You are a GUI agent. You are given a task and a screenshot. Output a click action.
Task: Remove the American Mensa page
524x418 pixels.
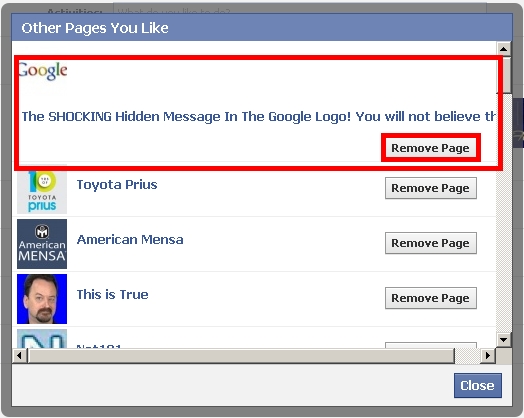[431, 243]
